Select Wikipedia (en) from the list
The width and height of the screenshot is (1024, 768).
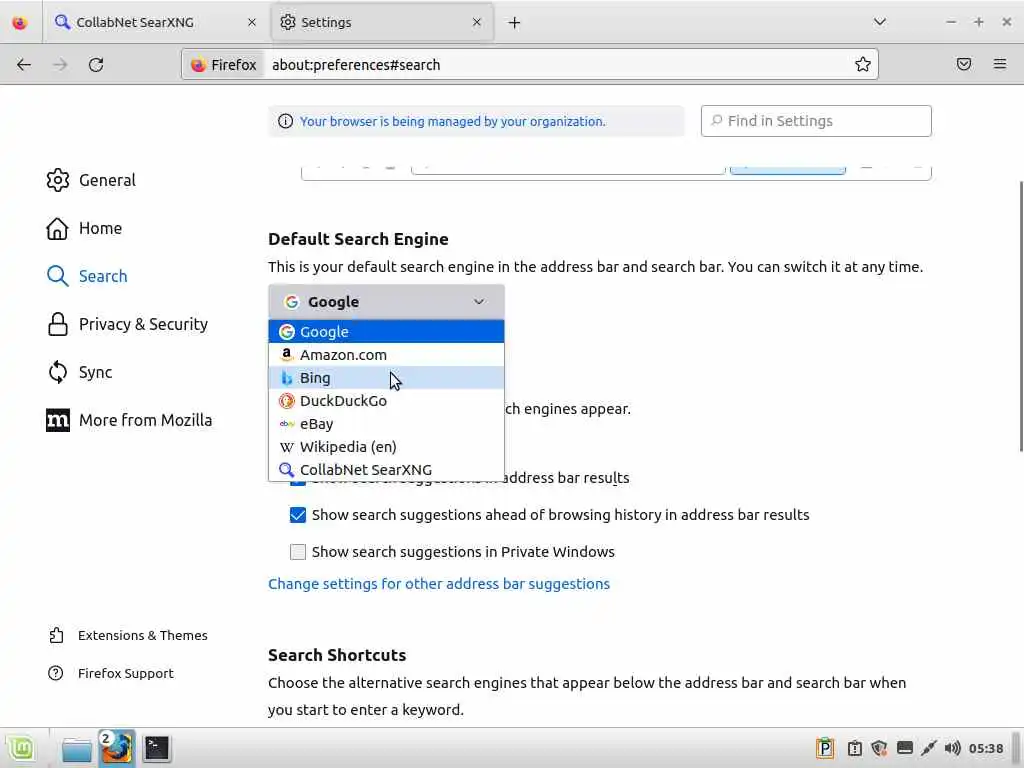point(386,447)
